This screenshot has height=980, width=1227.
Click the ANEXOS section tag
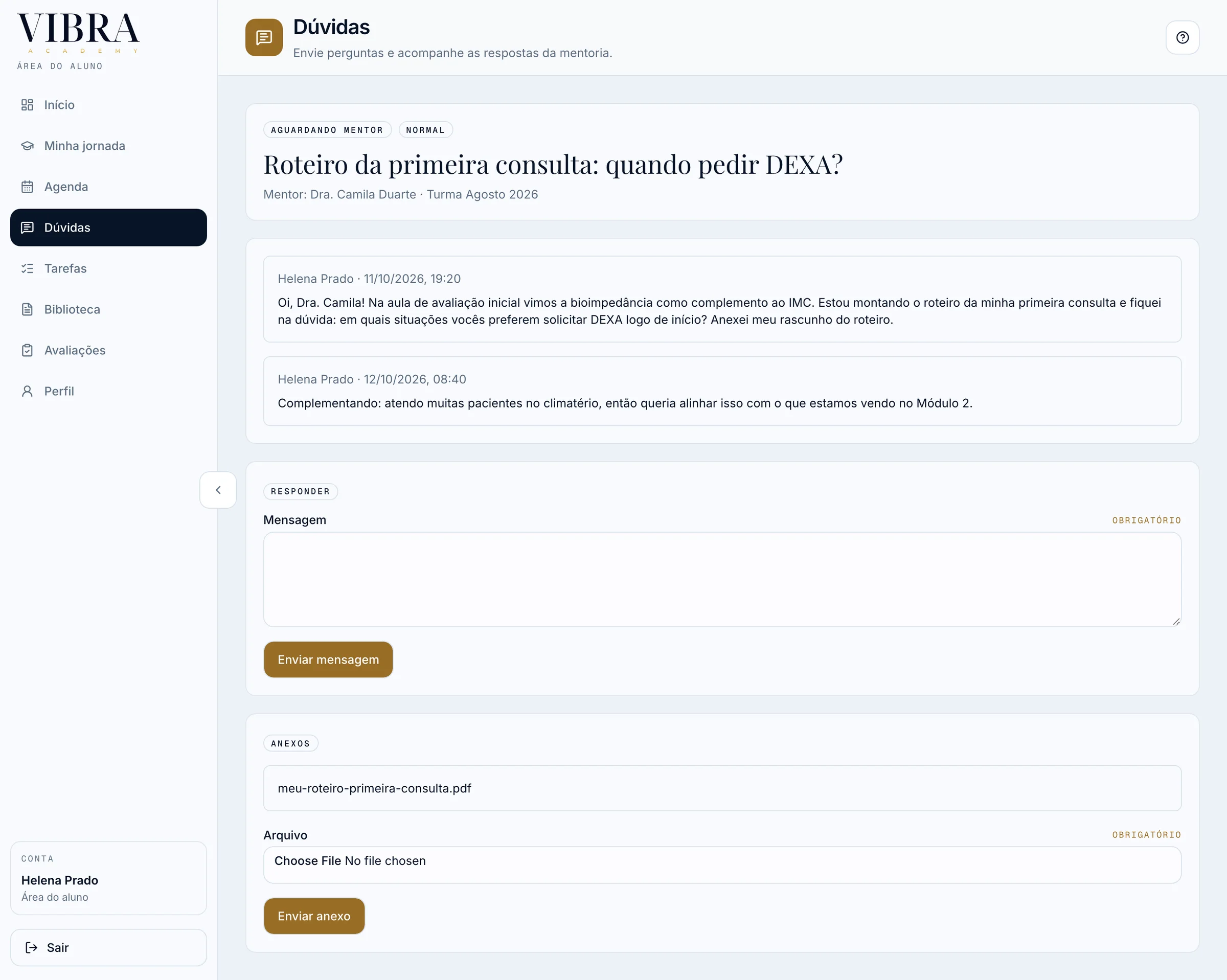click(291, 744)
